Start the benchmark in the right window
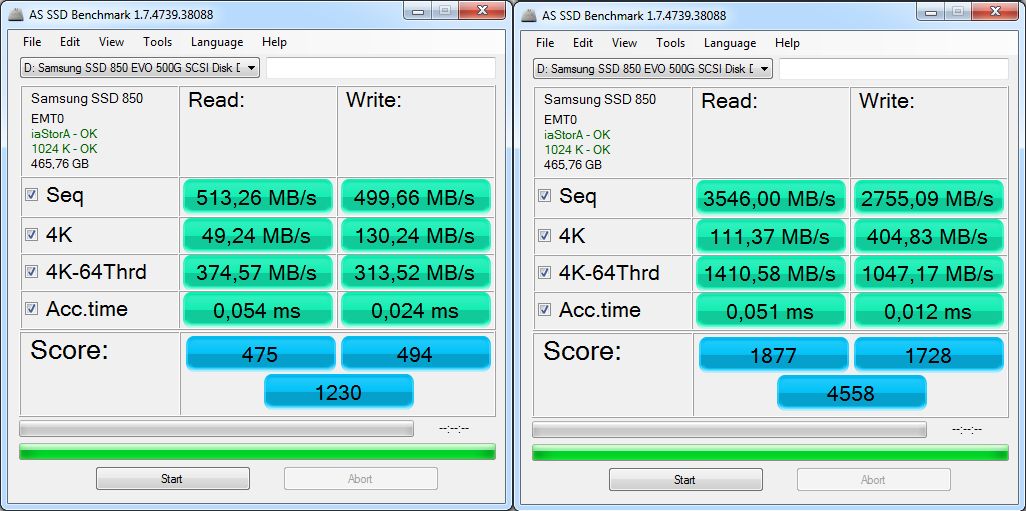Image resolution: width=1026 pixels, height=511 pixels. (685, 480)
